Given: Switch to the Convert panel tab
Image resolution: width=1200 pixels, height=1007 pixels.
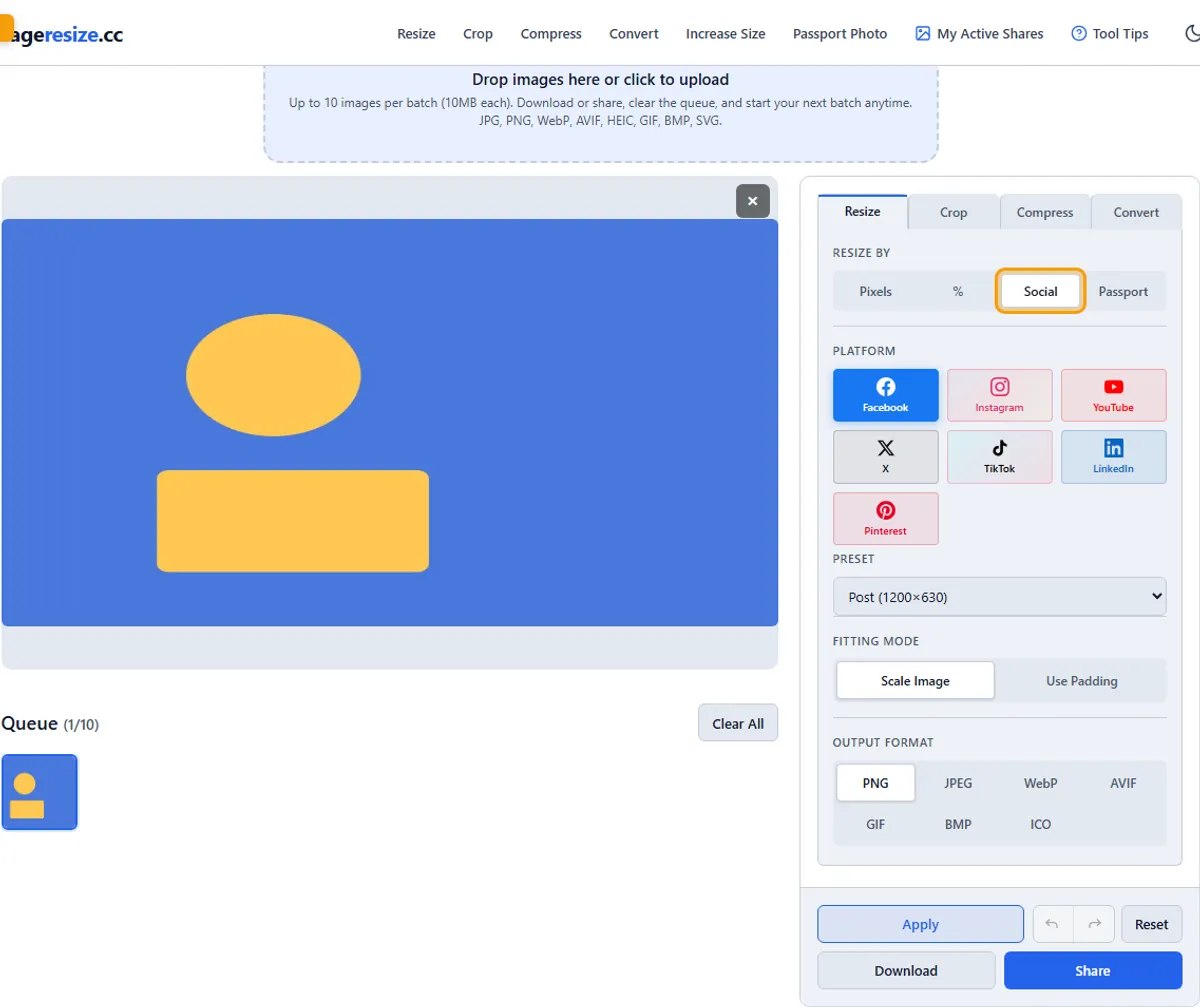Looking at the screenshot, I should point(1136,212).
